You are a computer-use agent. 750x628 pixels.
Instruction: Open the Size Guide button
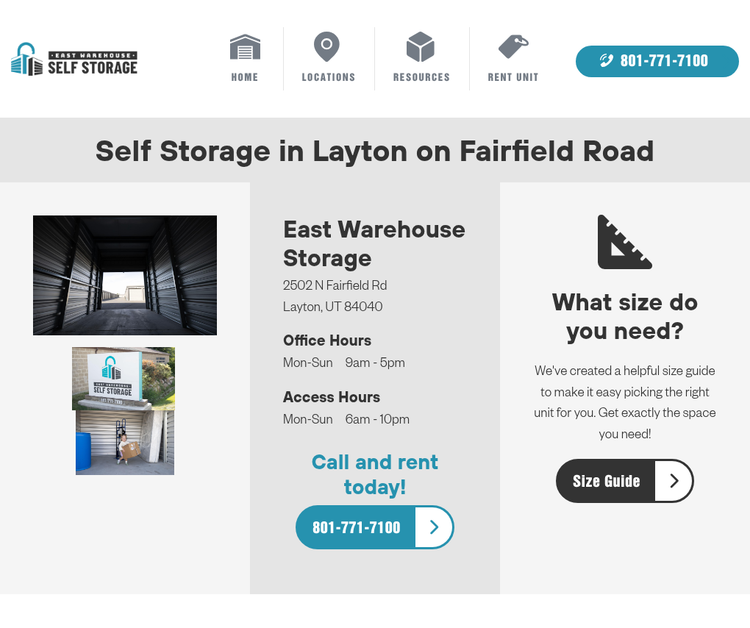[x=624, y=481]
